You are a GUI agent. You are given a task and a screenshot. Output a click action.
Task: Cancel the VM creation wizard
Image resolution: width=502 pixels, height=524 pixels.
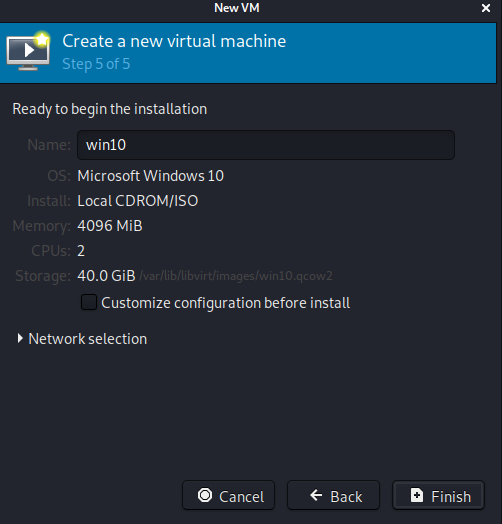(x=228, y=495)
